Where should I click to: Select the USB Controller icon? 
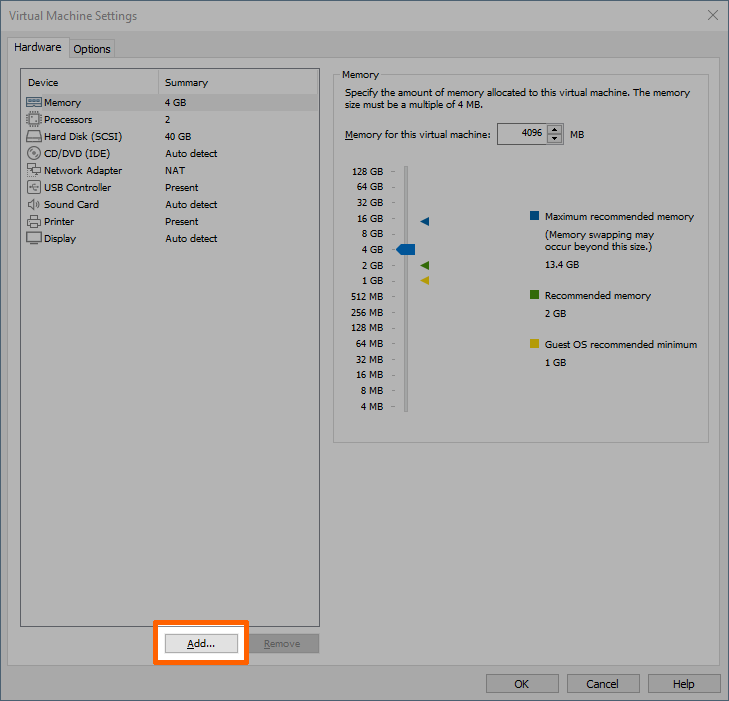[34, 188]
